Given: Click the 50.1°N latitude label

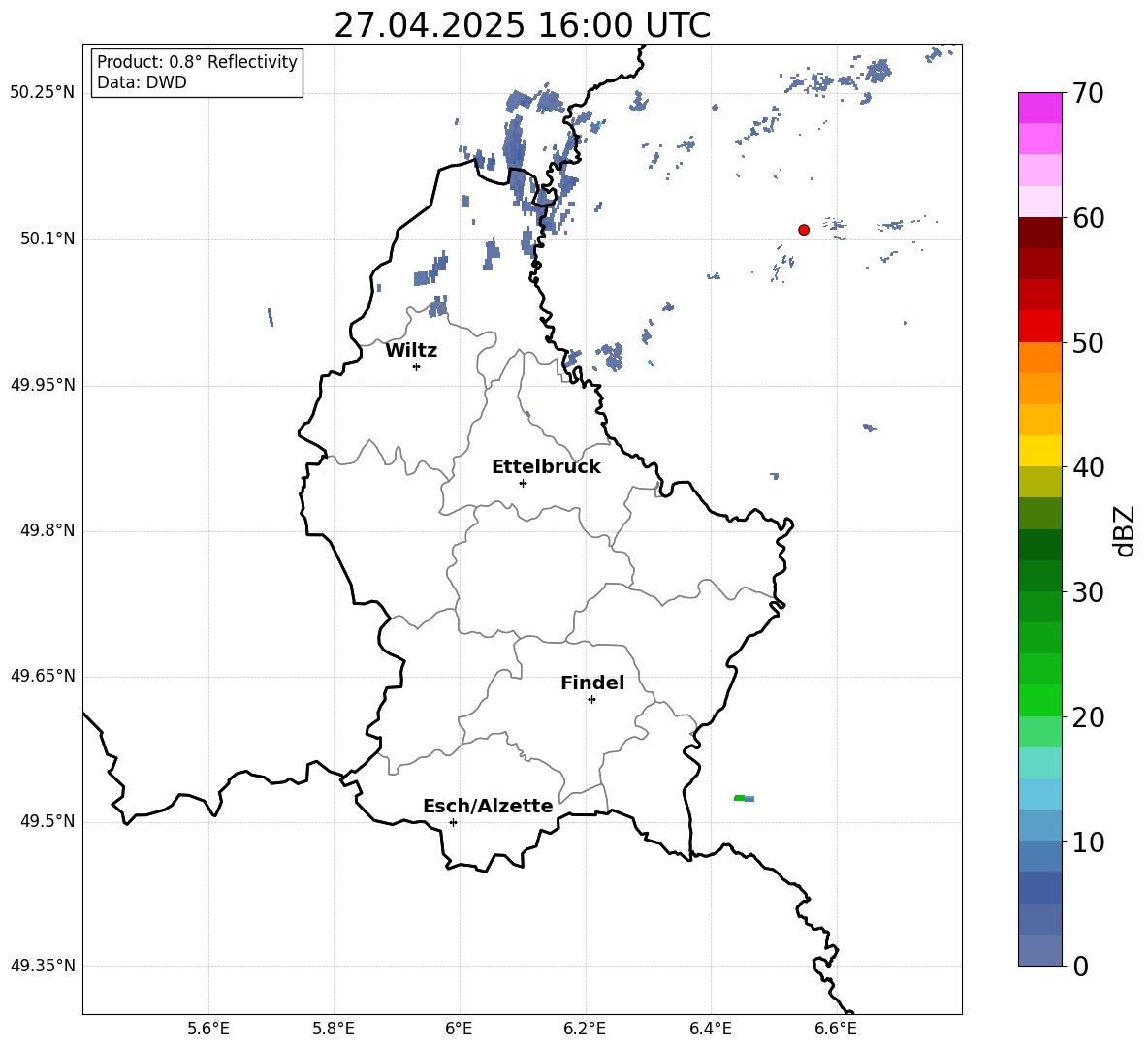Looking at the screenshot, I should pos(48,238).
